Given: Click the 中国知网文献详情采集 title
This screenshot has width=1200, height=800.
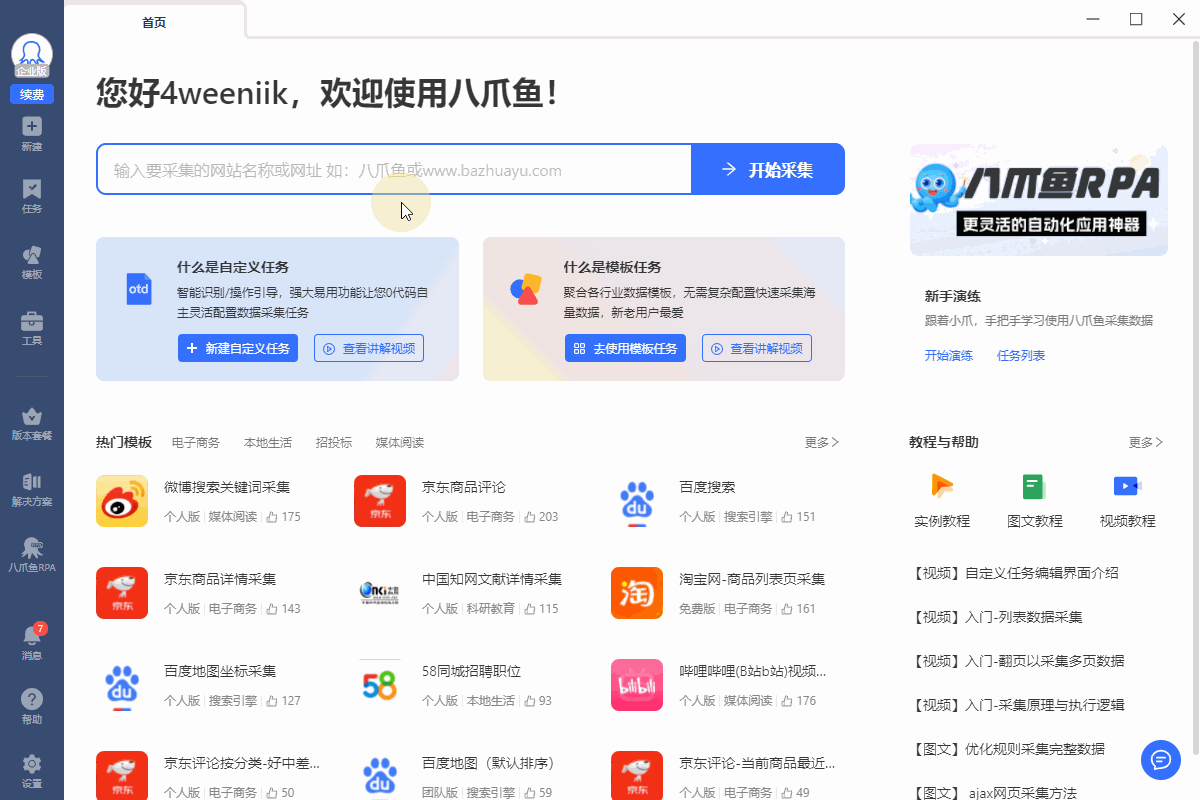Looking at the screenshot, I should (x=492, y=579).
